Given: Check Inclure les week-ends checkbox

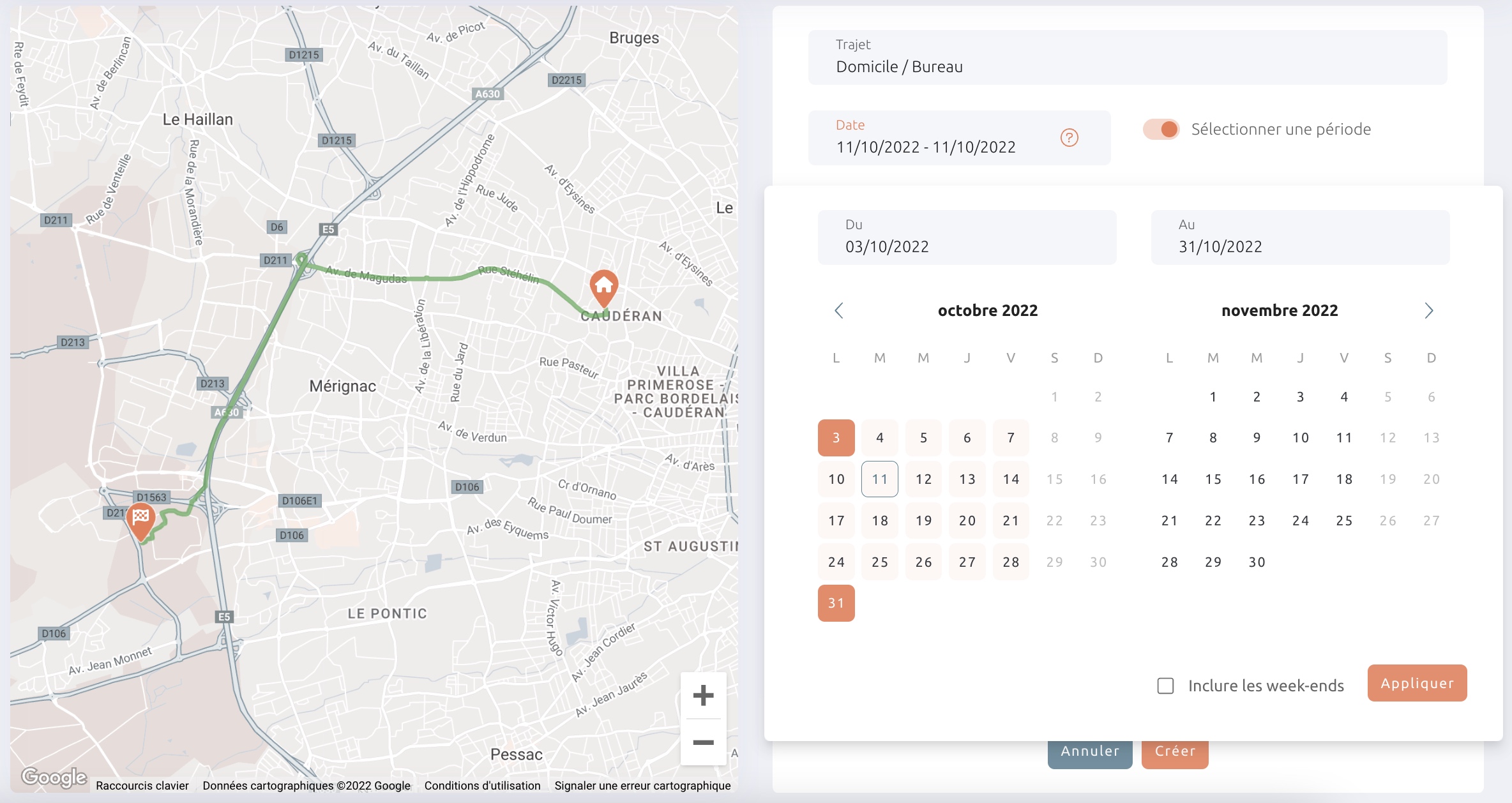Looking at the screenshot, I should click(x=1165, y=686).
